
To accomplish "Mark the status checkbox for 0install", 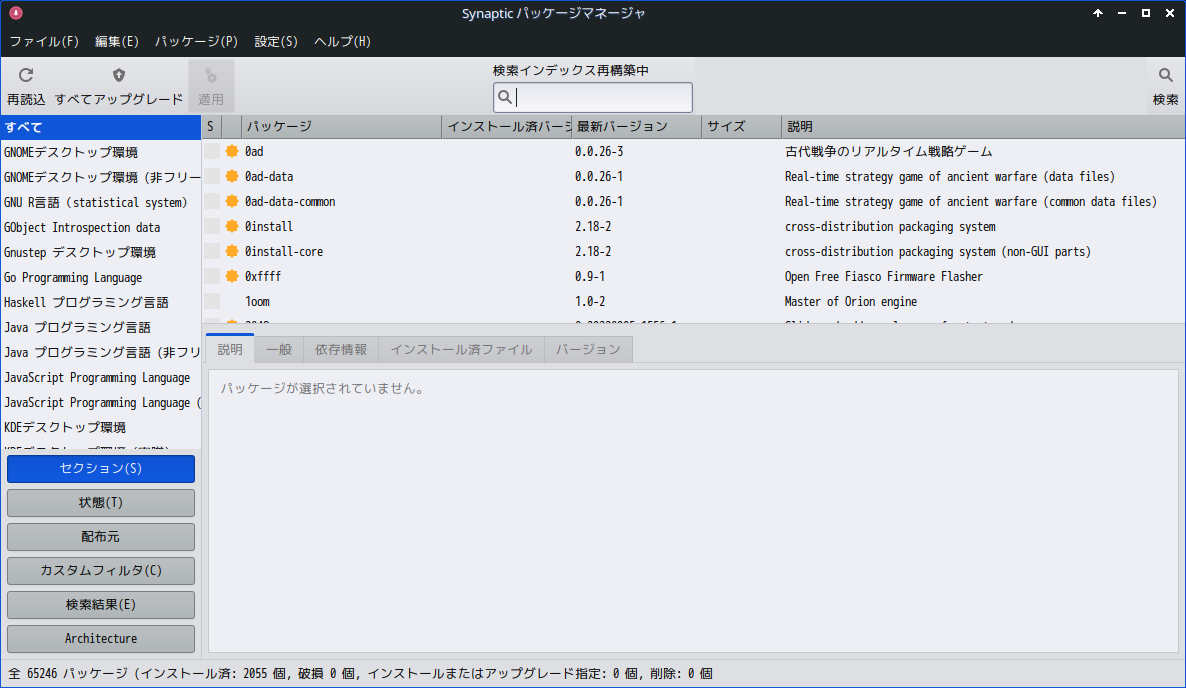I will (x=212, y=226).
